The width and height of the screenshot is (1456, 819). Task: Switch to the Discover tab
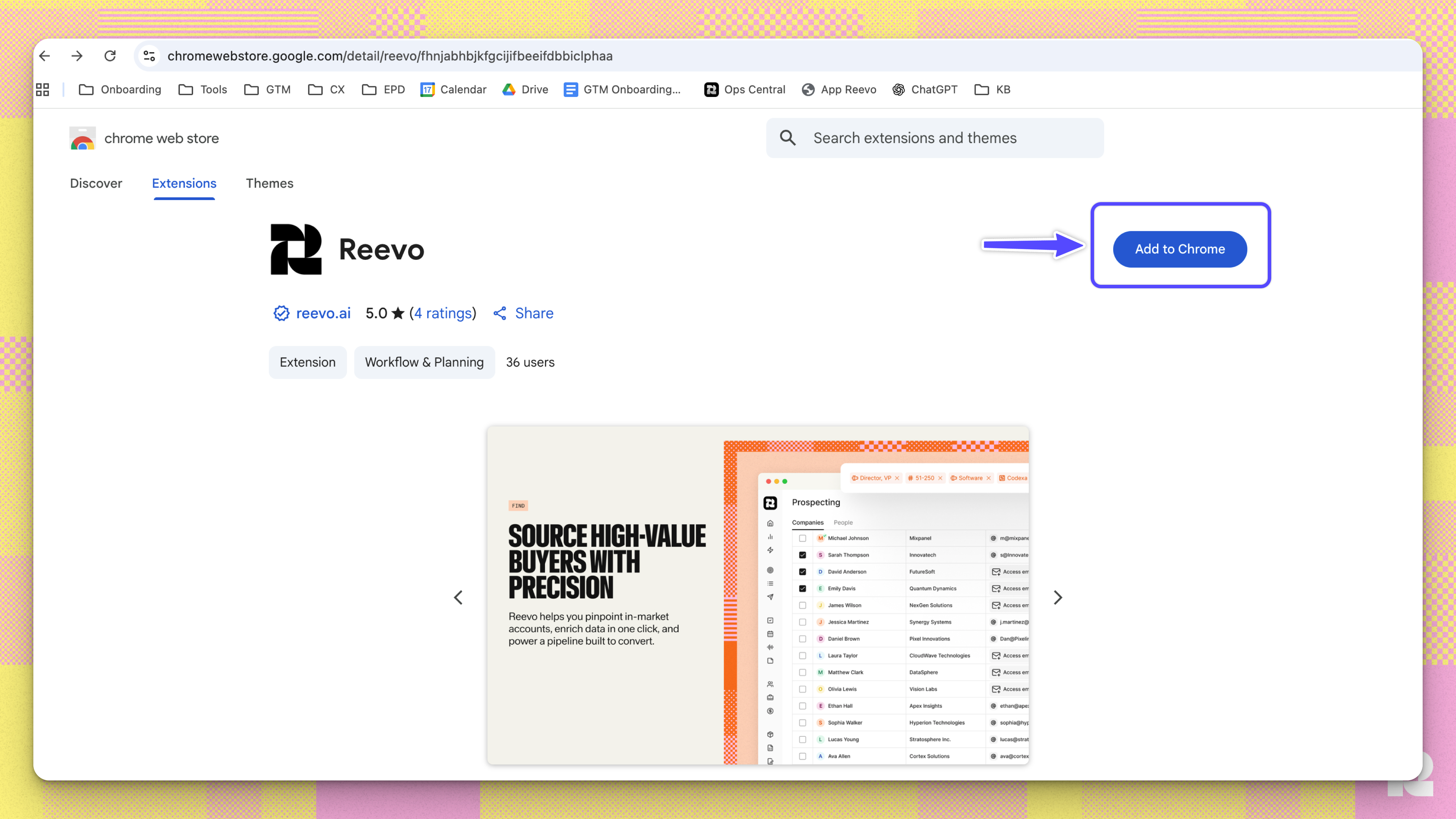coord(96,183)
